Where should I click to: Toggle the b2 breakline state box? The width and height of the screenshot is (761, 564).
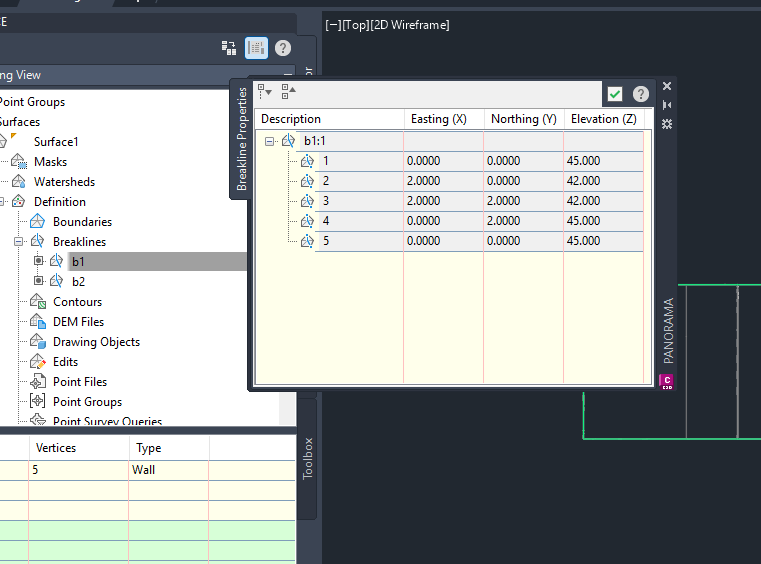point(38,281)
